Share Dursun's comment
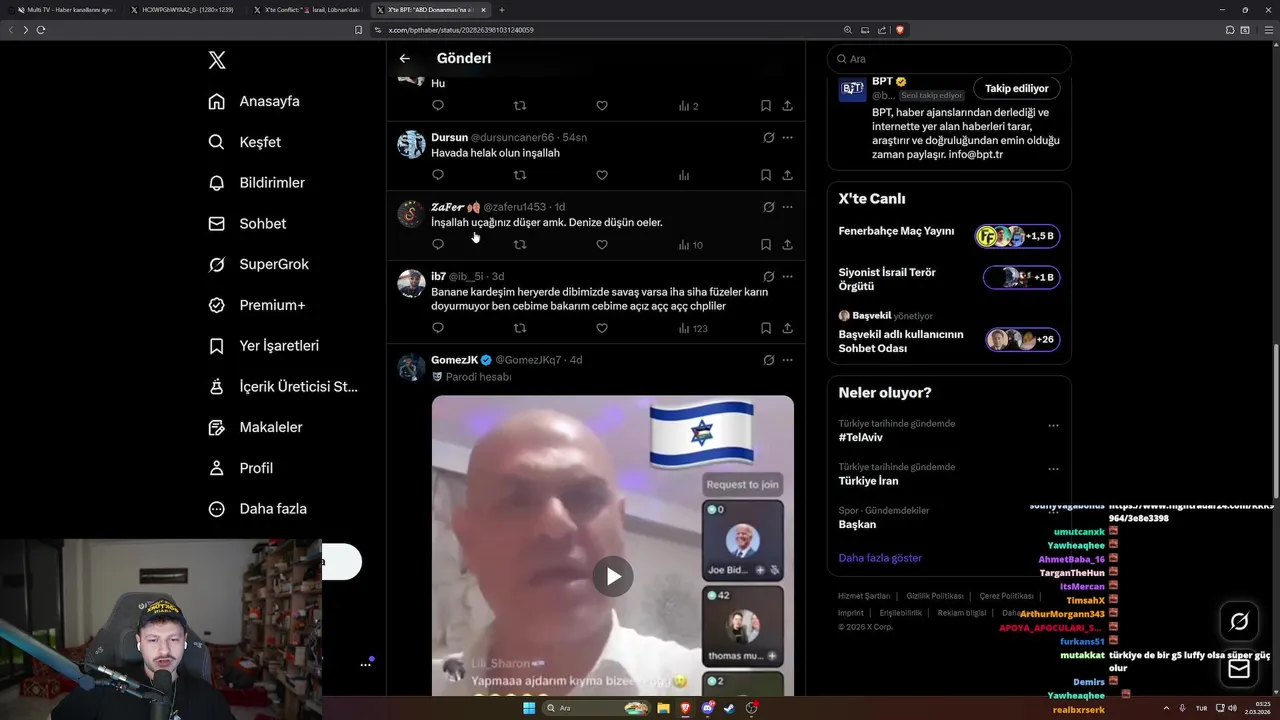1280x720 pixels. pyautogui.click(x=788, y=175)
